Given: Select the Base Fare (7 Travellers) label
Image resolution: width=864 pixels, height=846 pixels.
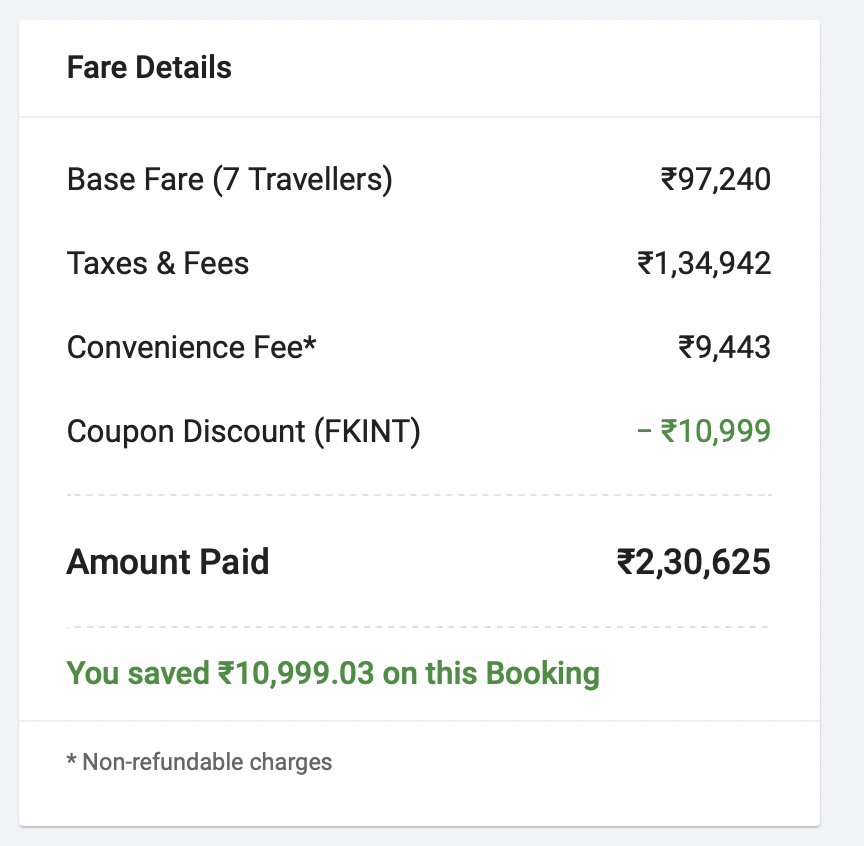Looking at the screenshot, I should click(x=230, y=180).
